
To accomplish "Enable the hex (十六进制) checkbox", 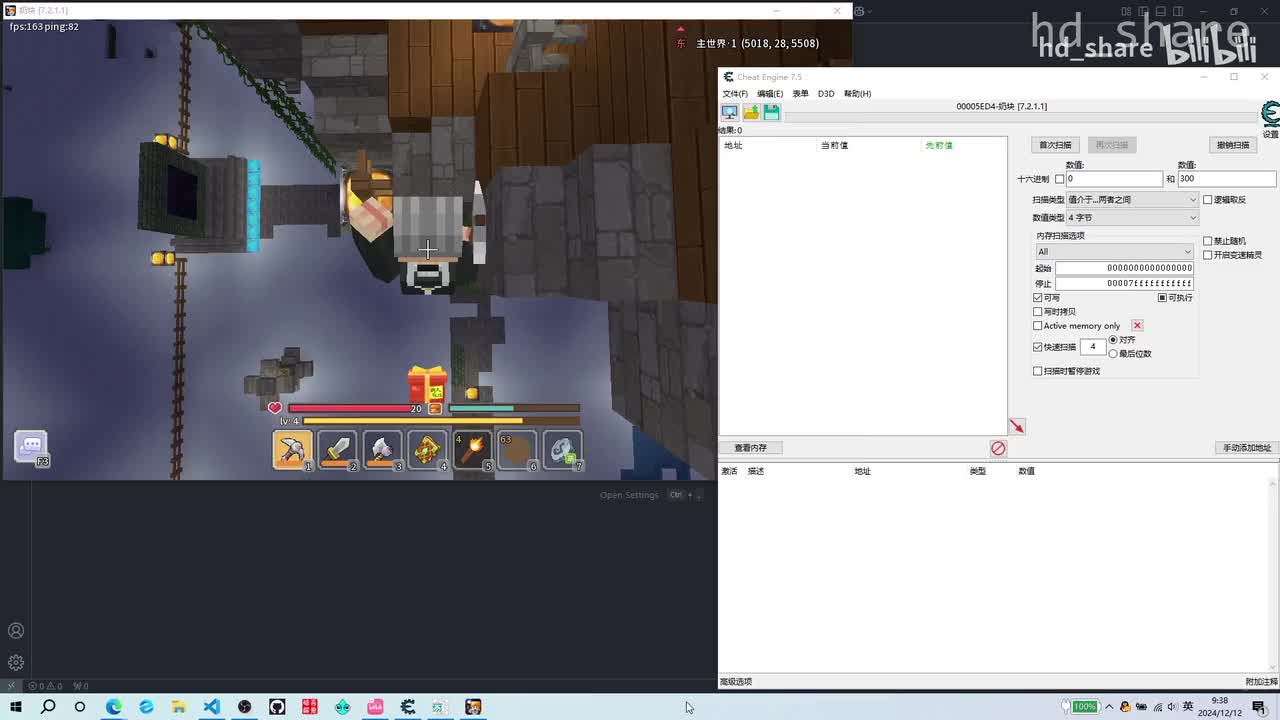I will (1059, 179).
